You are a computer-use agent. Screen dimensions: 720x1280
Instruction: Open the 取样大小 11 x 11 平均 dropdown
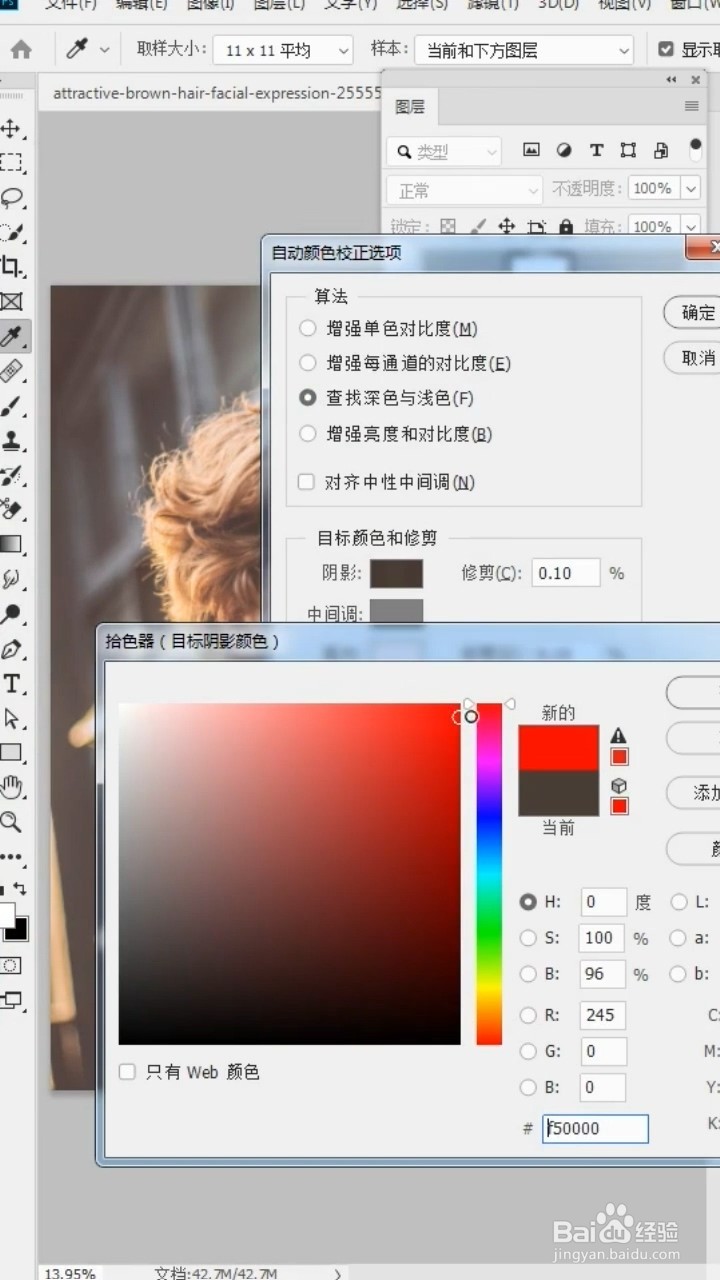[x=284, y=50]
